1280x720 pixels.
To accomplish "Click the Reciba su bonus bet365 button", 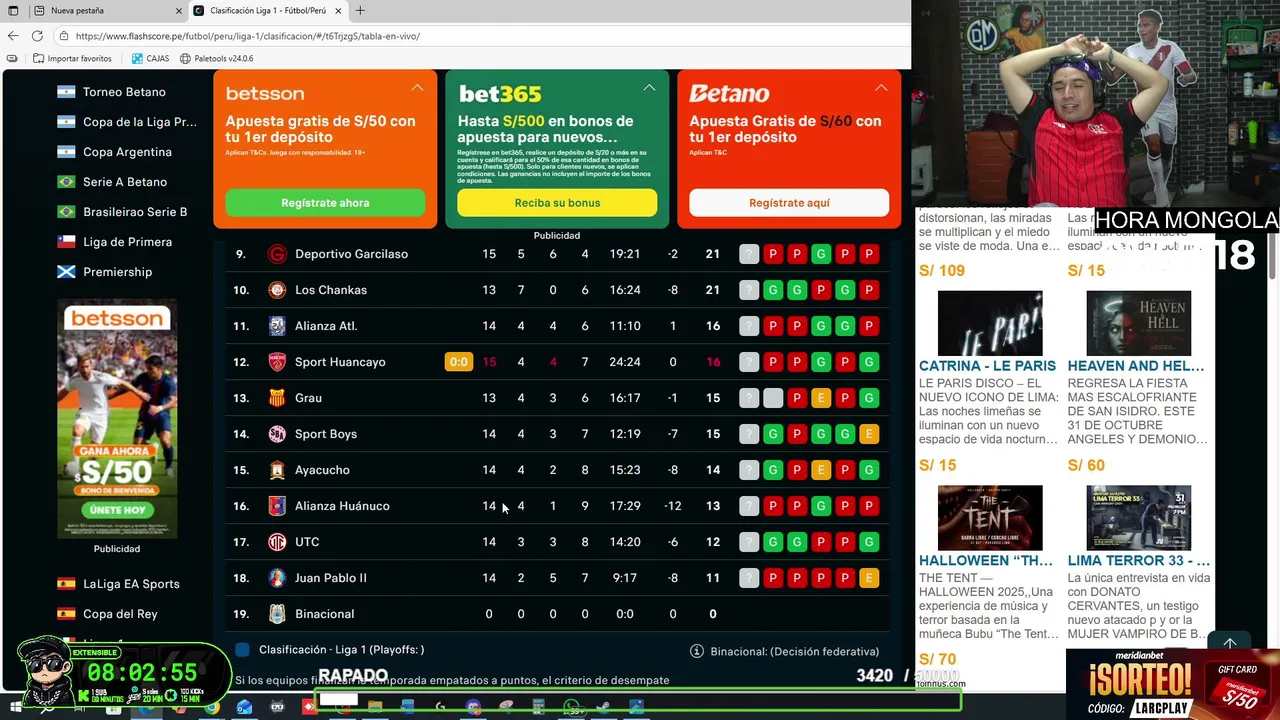I will [x=557, y=203].
